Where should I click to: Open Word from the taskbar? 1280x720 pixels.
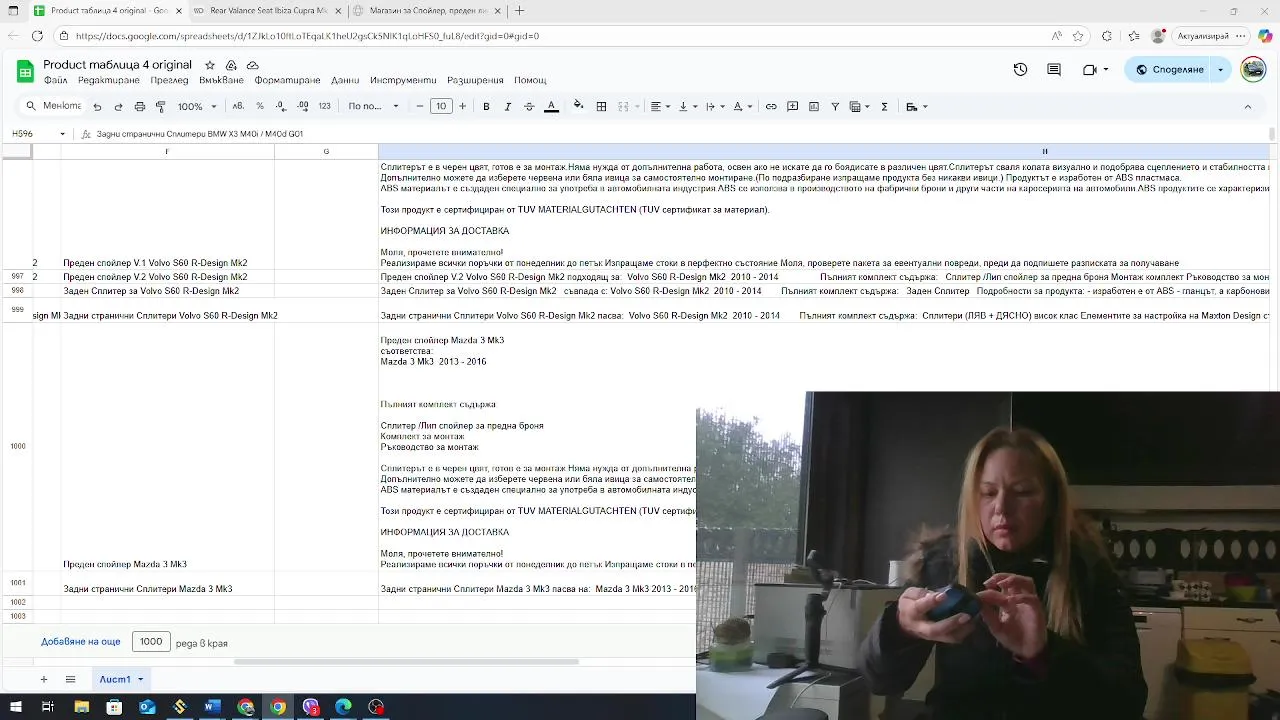[x=212, y=707]
